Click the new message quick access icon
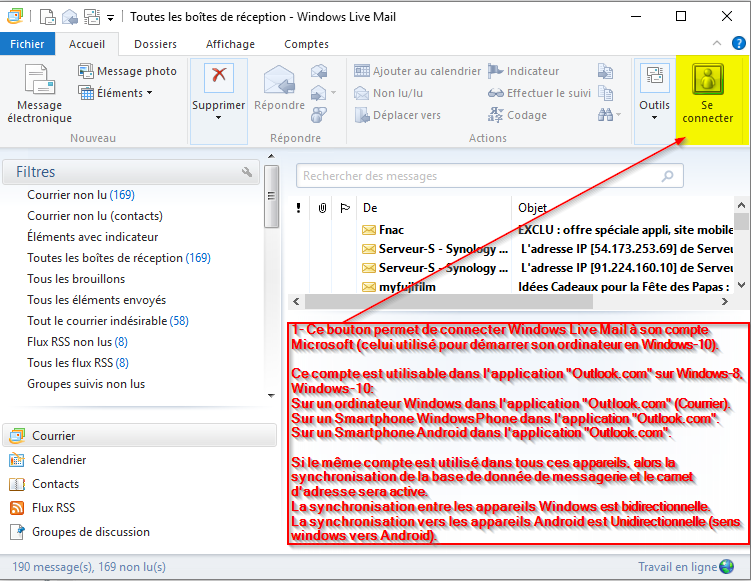This screenshot has height=581, width=751. 47,17
